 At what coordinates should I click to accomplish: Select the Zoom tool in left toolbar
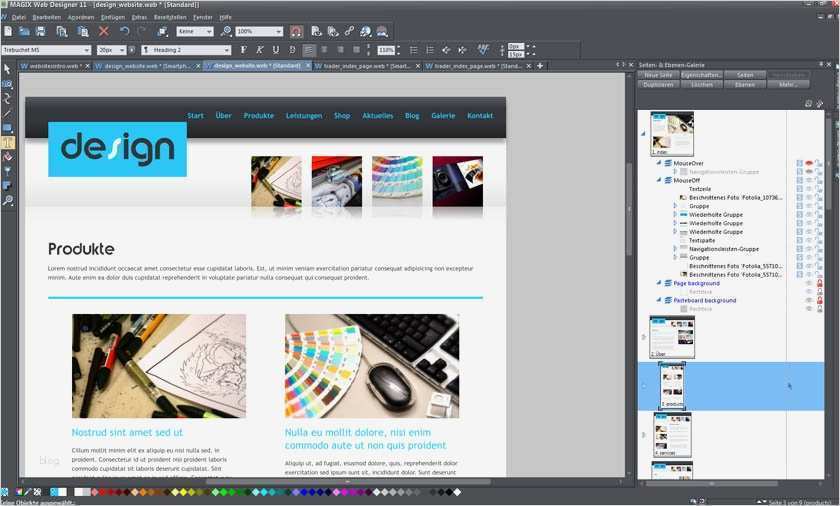point(8,200)
